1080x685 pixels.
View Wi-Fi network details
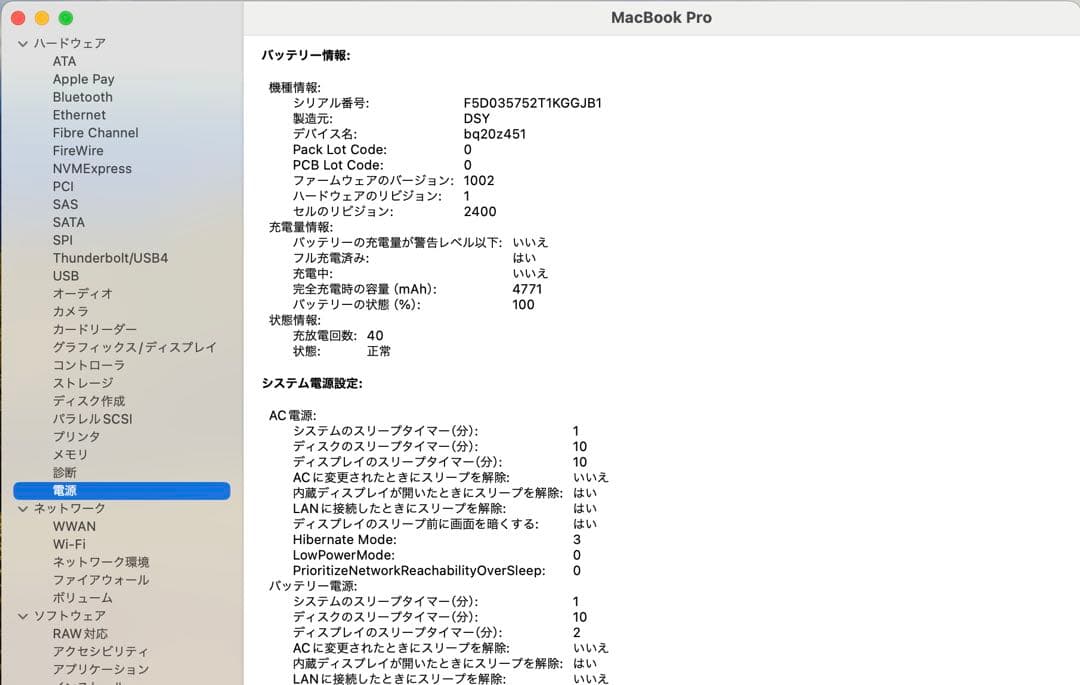tap(71, 543)
